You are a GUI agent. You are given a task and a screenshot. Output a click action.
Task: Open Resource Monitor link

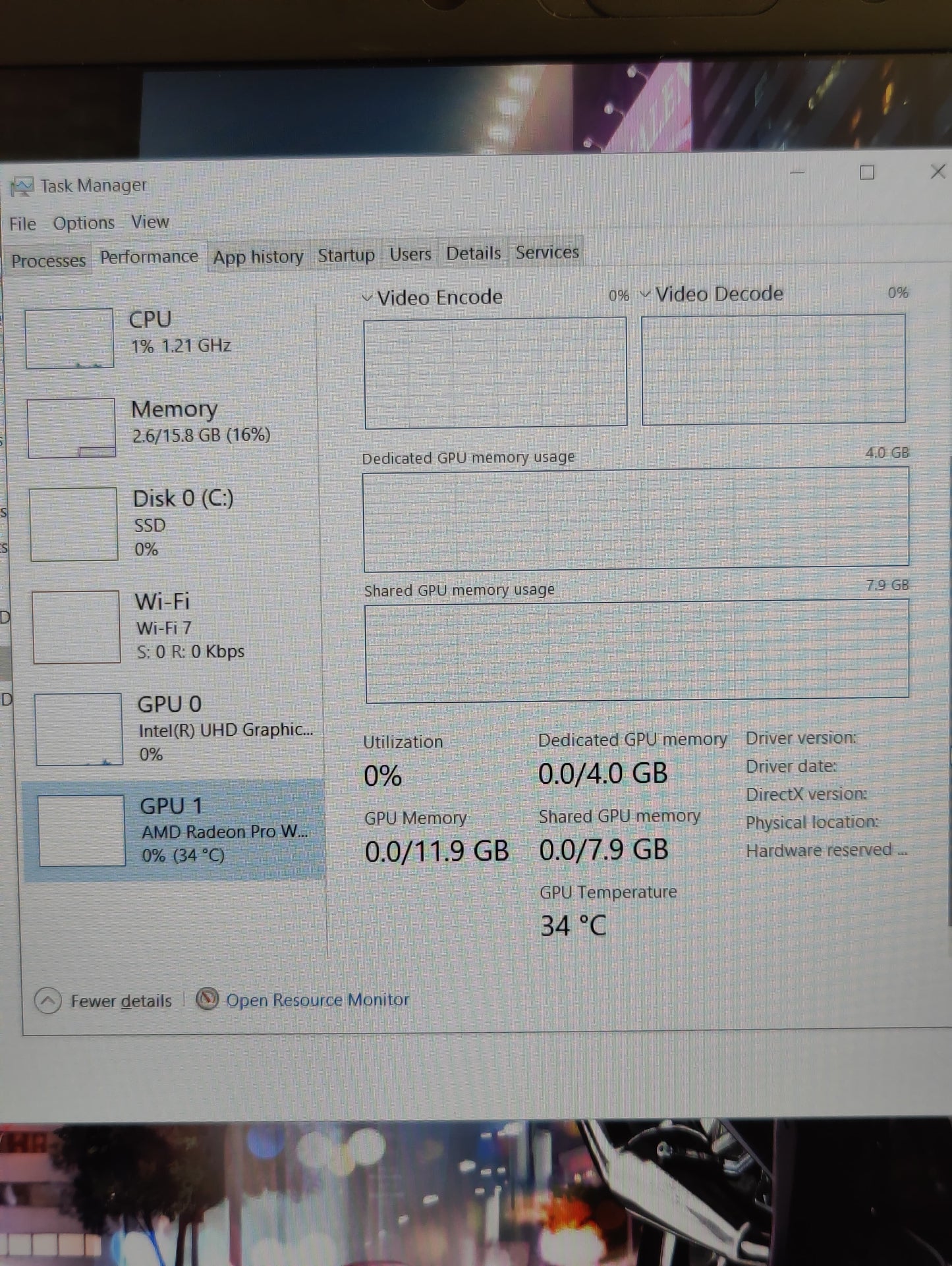coord(317,1000)
